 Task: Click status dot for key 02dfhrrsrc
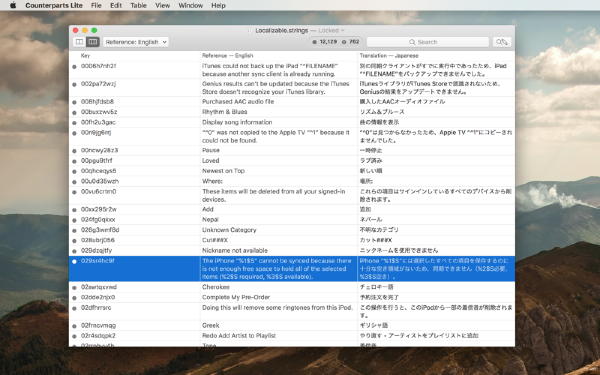click(74, 308)
